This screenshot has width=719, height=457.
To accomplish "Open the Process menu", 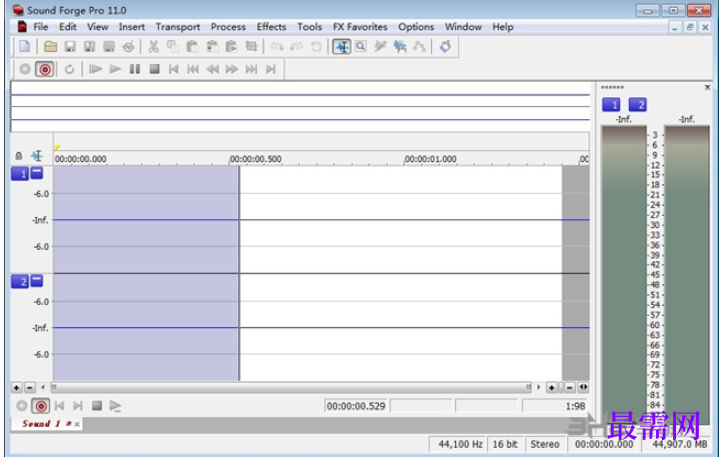I will 228,27.
